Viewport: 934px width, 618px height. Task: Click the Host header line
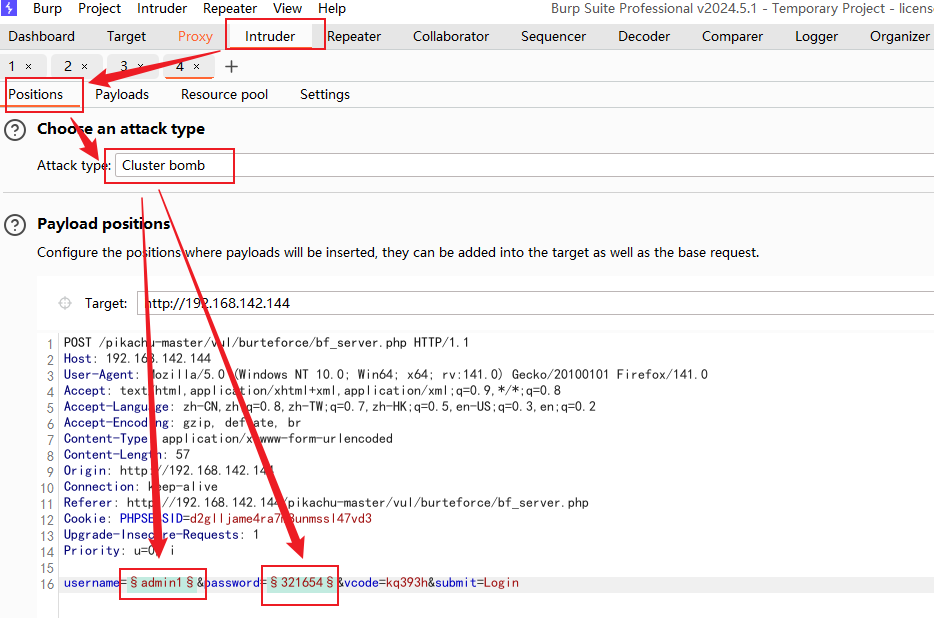[x=137, y=359]
